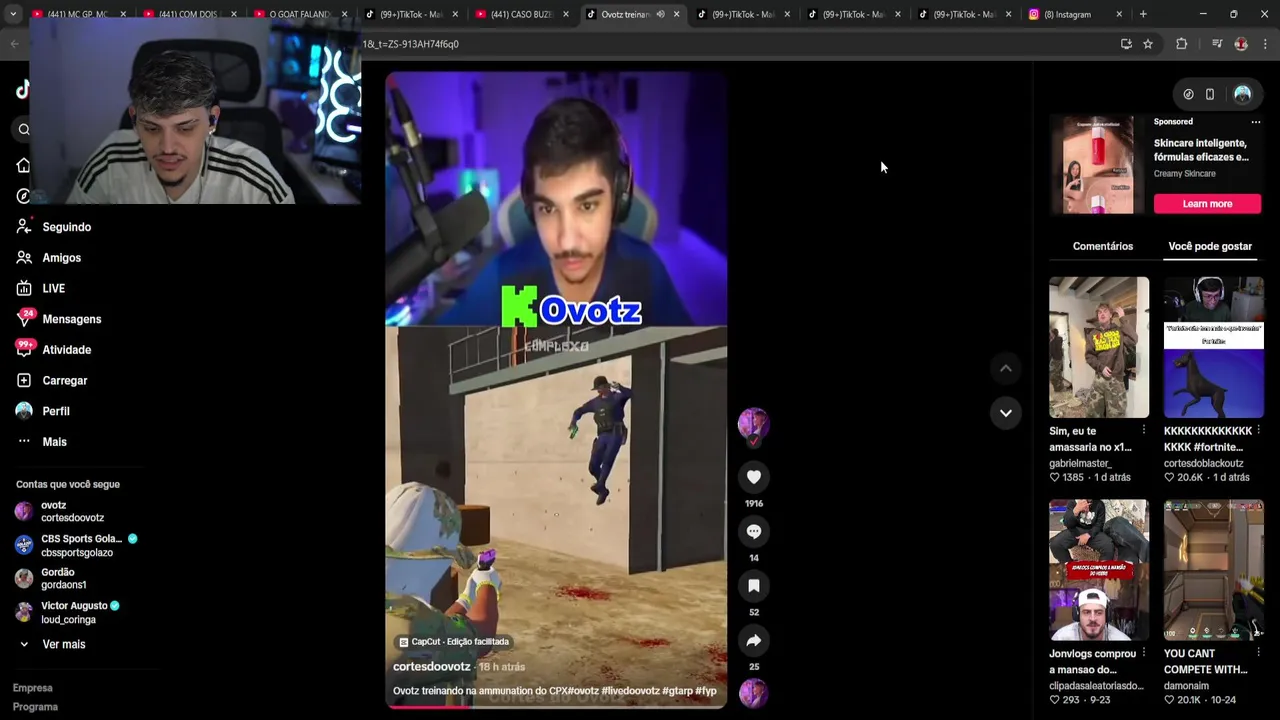Open Jonvlogs mansão video thumbnail
The image size is (1280, 720).
coord(1099,570)
